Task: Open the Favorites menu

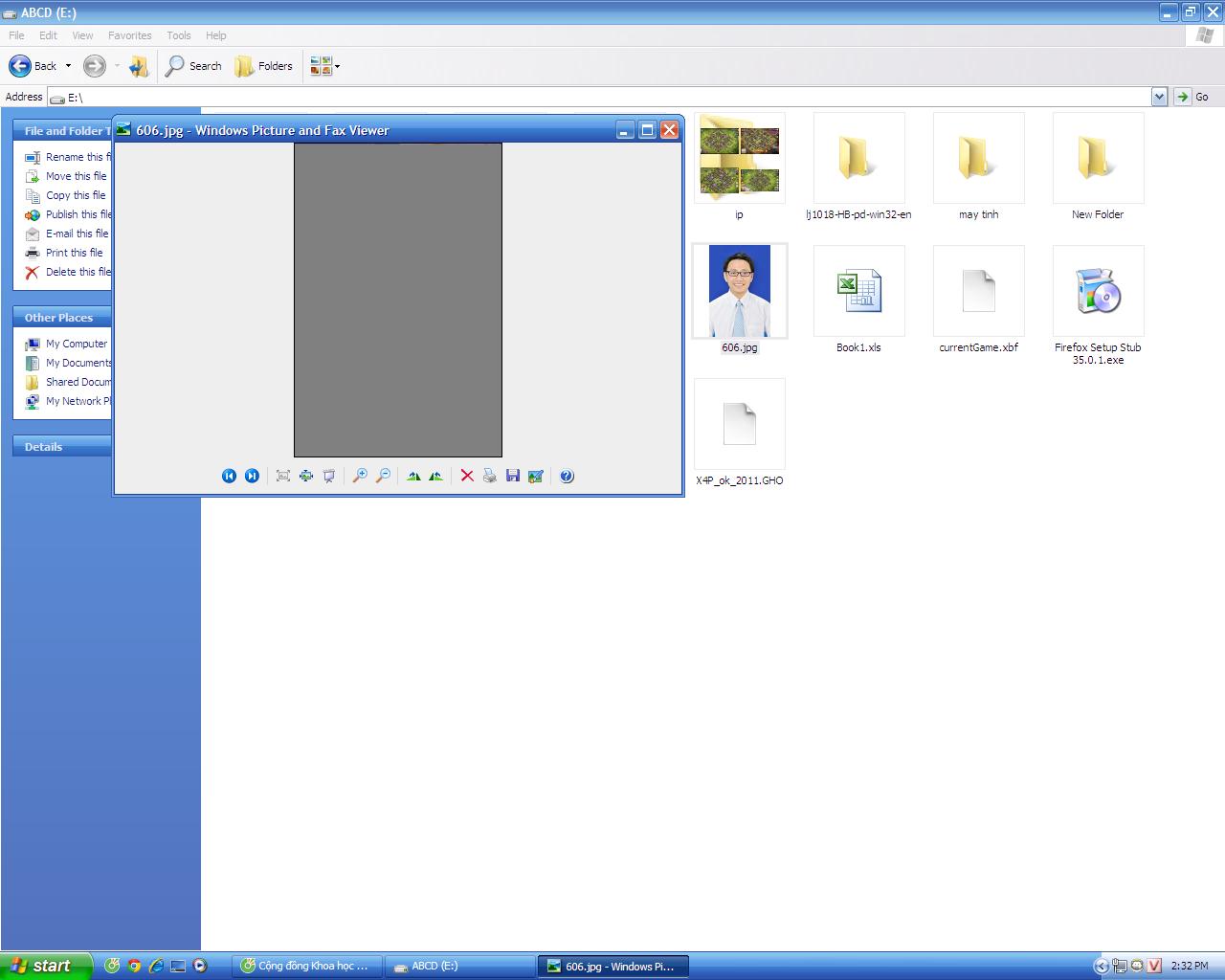Action: (x=129, y=35)
